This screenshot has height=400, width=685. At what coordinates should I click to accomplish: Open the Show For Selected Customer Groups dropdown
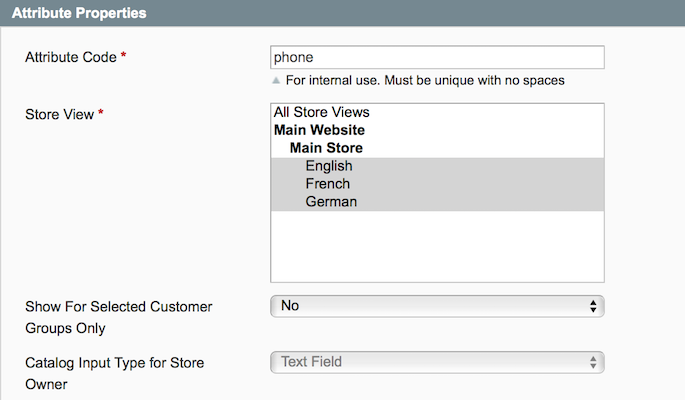point(437,306)
